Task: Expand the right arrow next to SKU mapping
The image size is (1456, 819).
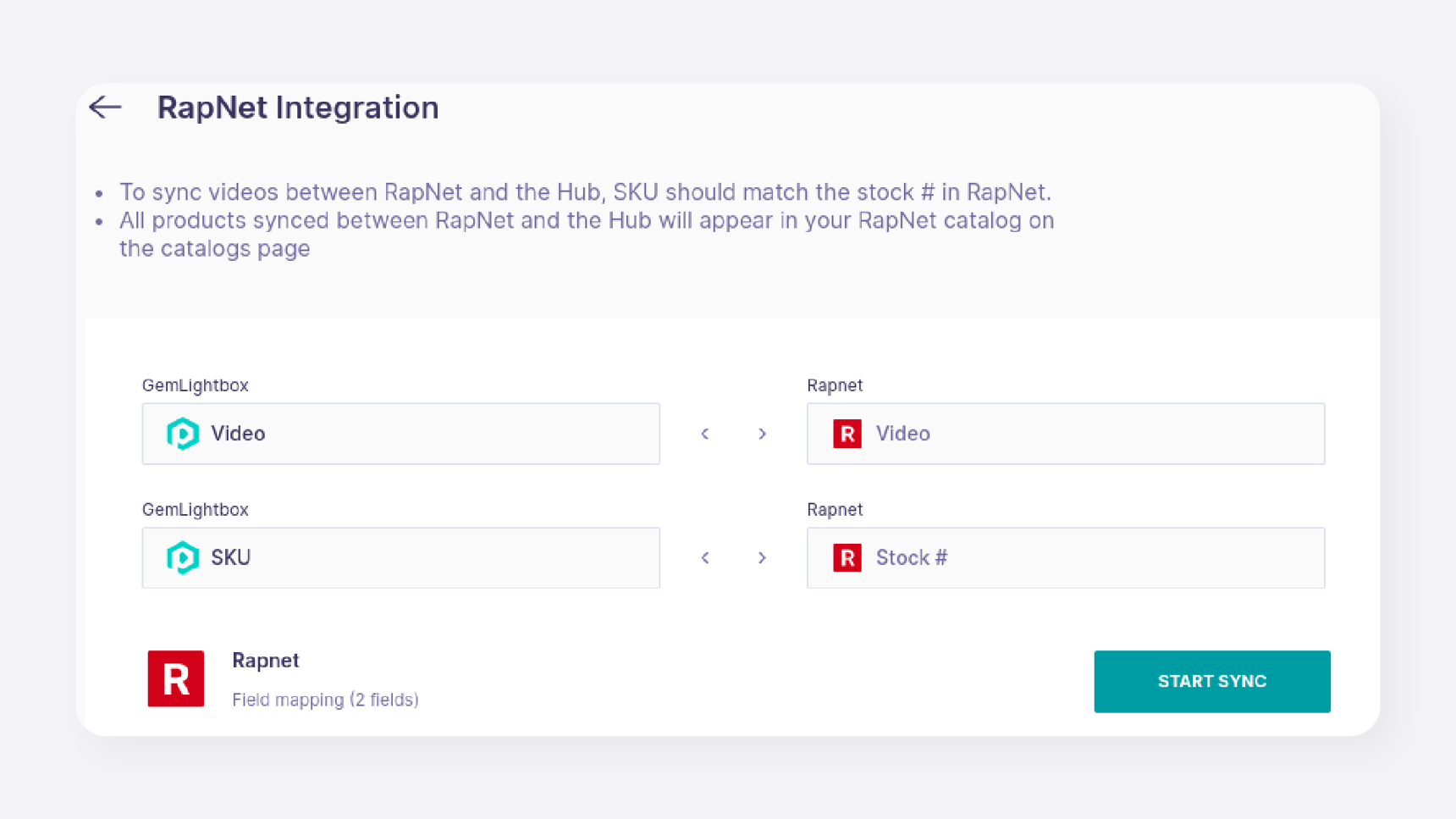Action: coord(762,557)
